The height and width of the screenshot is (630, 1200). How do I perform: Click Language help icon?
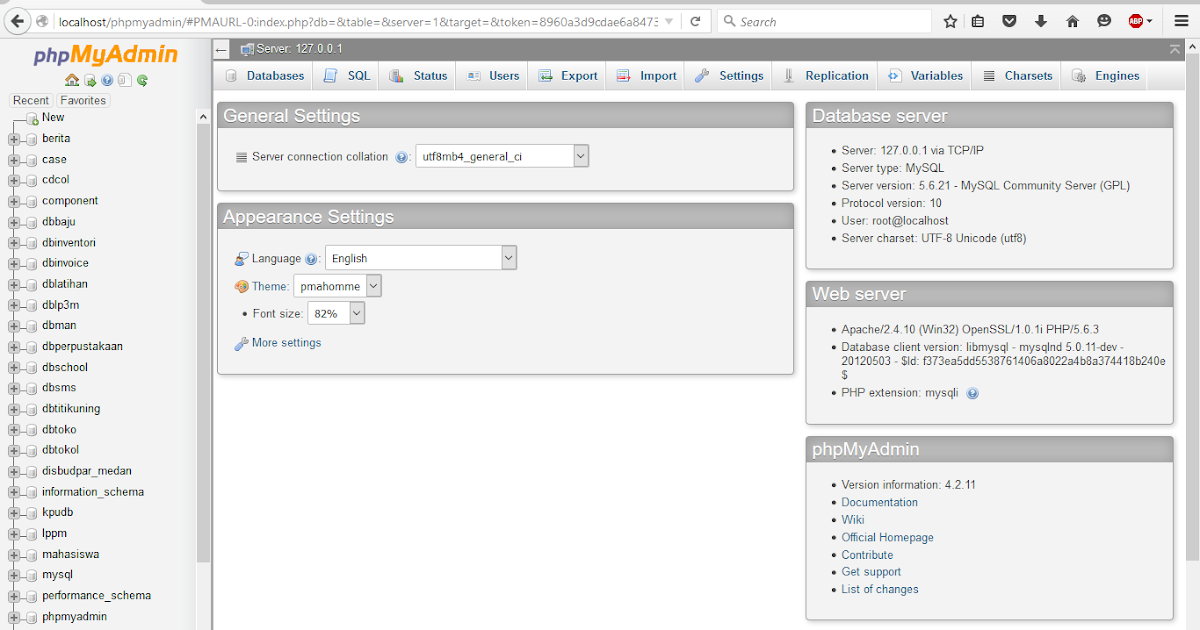tap(311, 259)
